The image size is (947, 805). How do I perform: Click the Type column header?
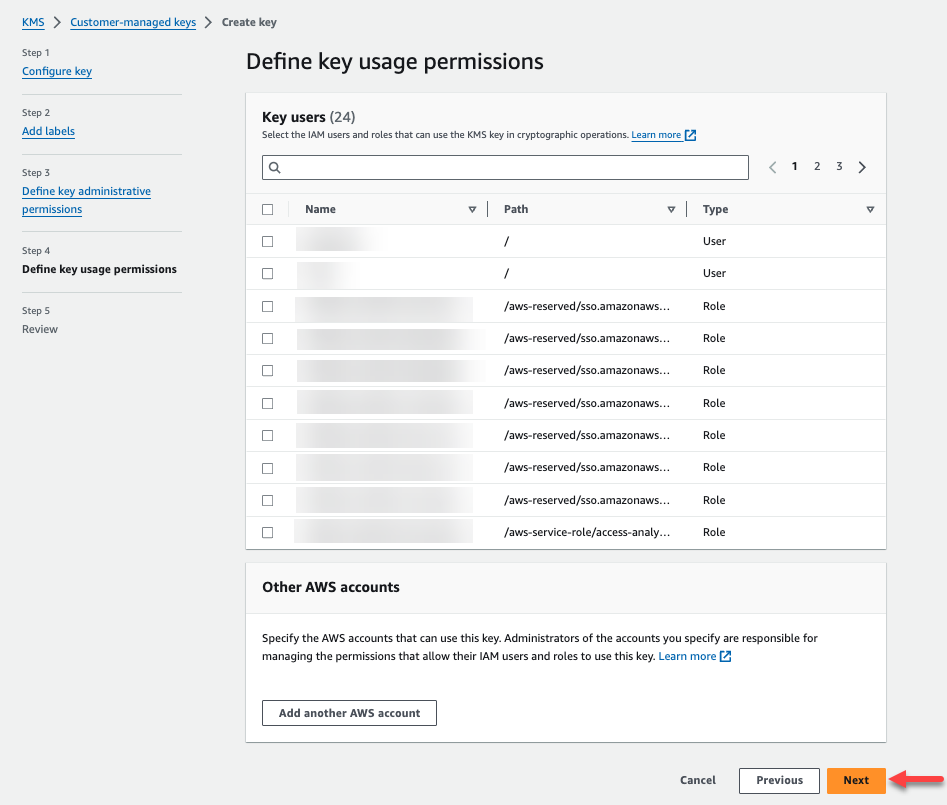click(715, 210)
